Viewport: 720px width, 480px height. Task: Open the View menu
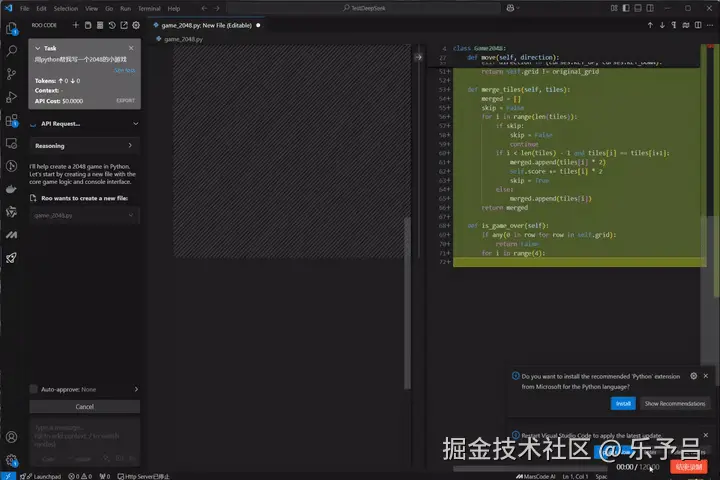[91, 8]
